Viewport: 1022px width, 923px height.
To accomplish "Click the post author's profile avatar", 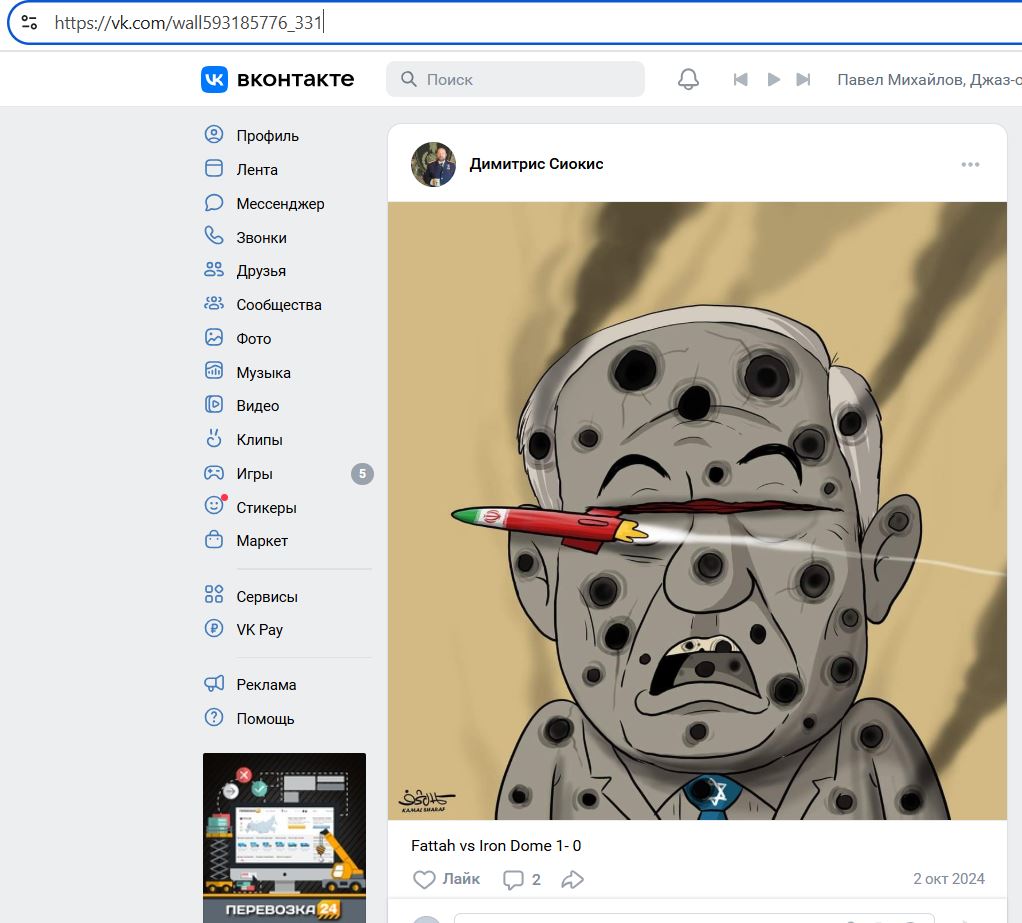I will coord(433,164).
